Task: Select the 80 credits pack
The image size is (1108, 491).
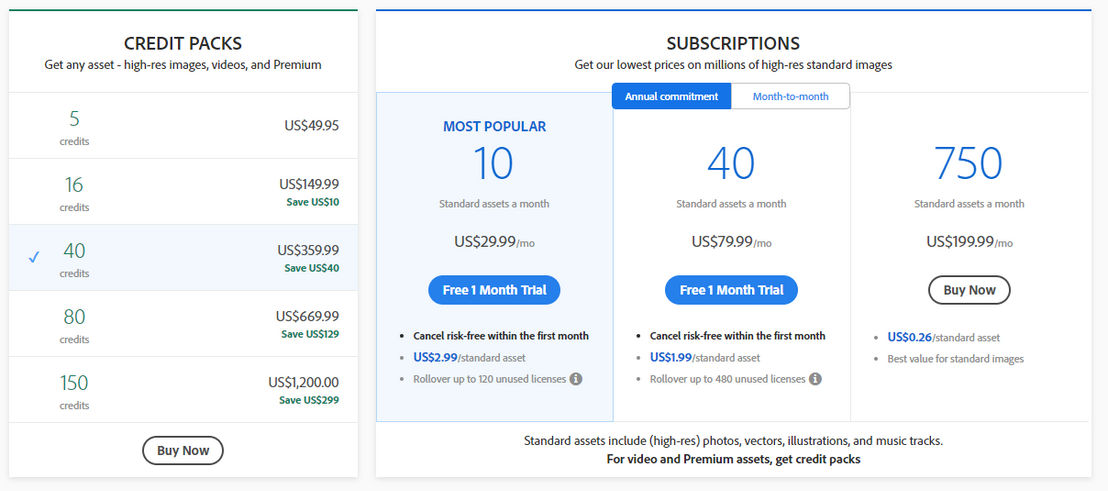Action: (x=183, y=324)
